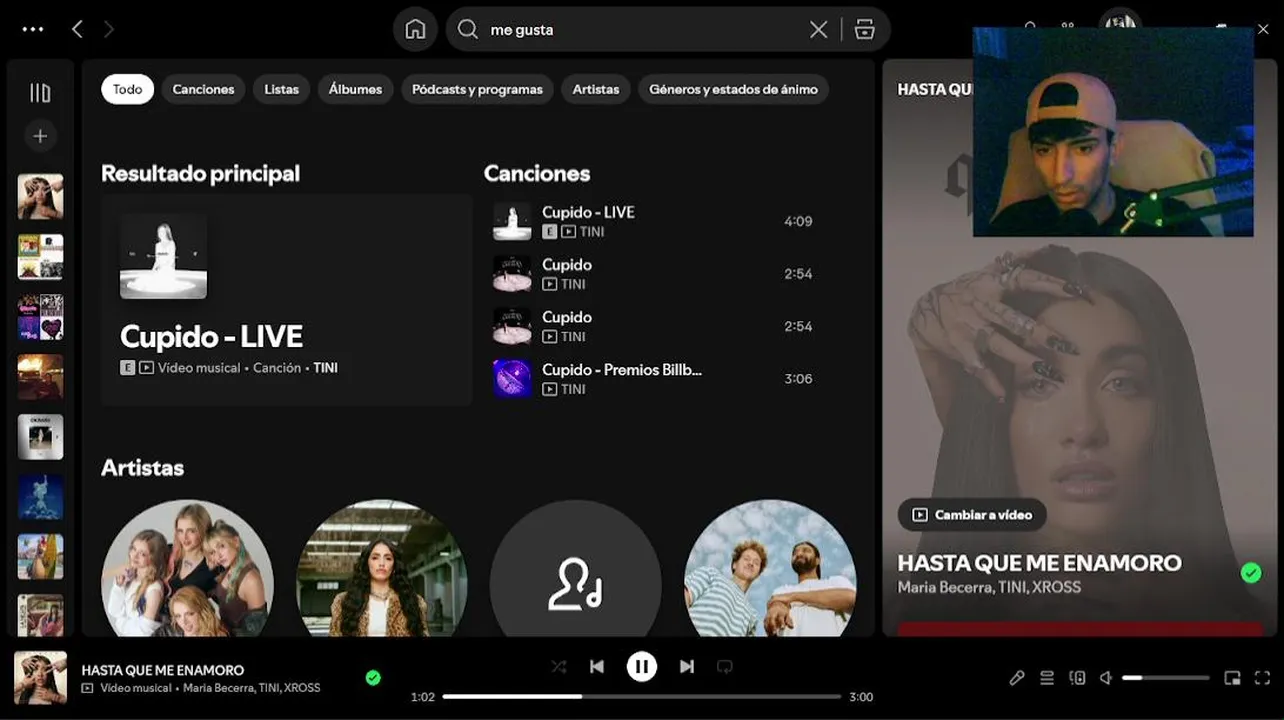Click the TINI link in top result

point(326,368)
